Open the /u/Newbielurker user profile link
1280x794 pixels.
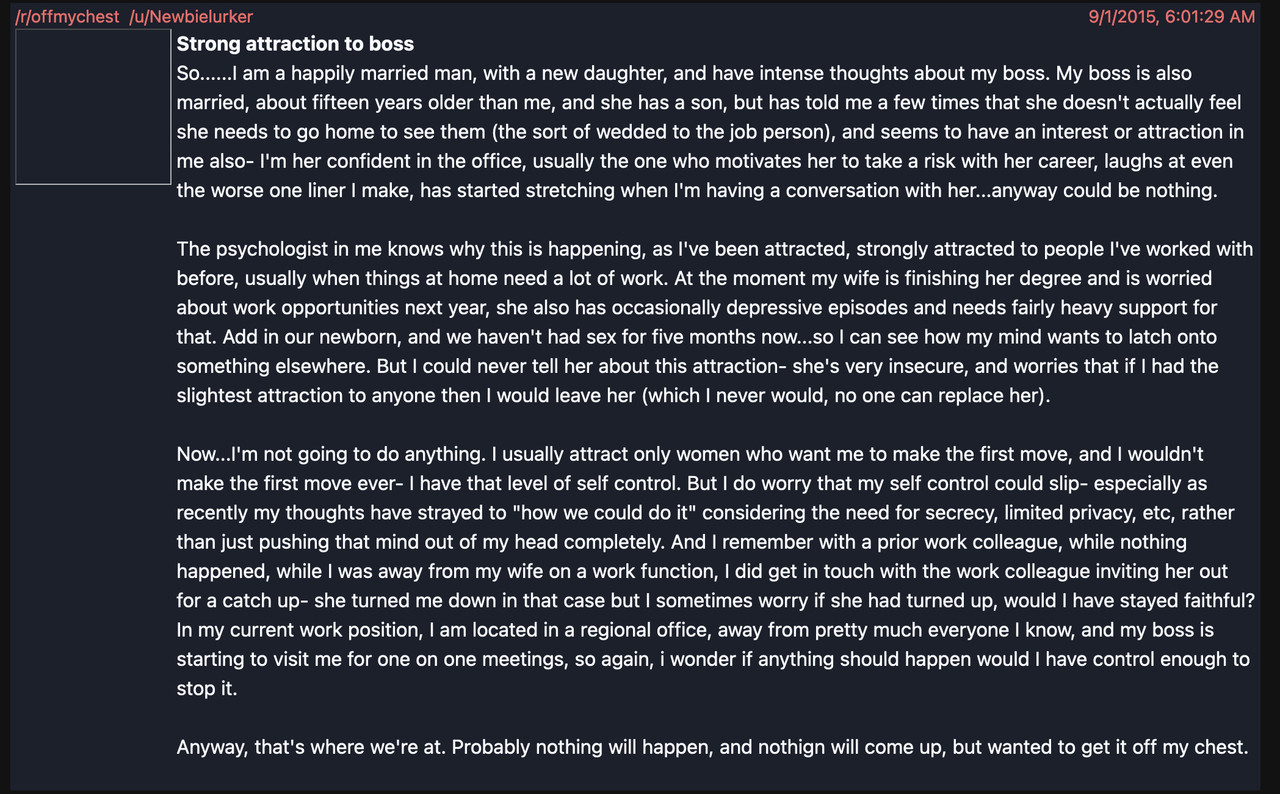point(191,17)
